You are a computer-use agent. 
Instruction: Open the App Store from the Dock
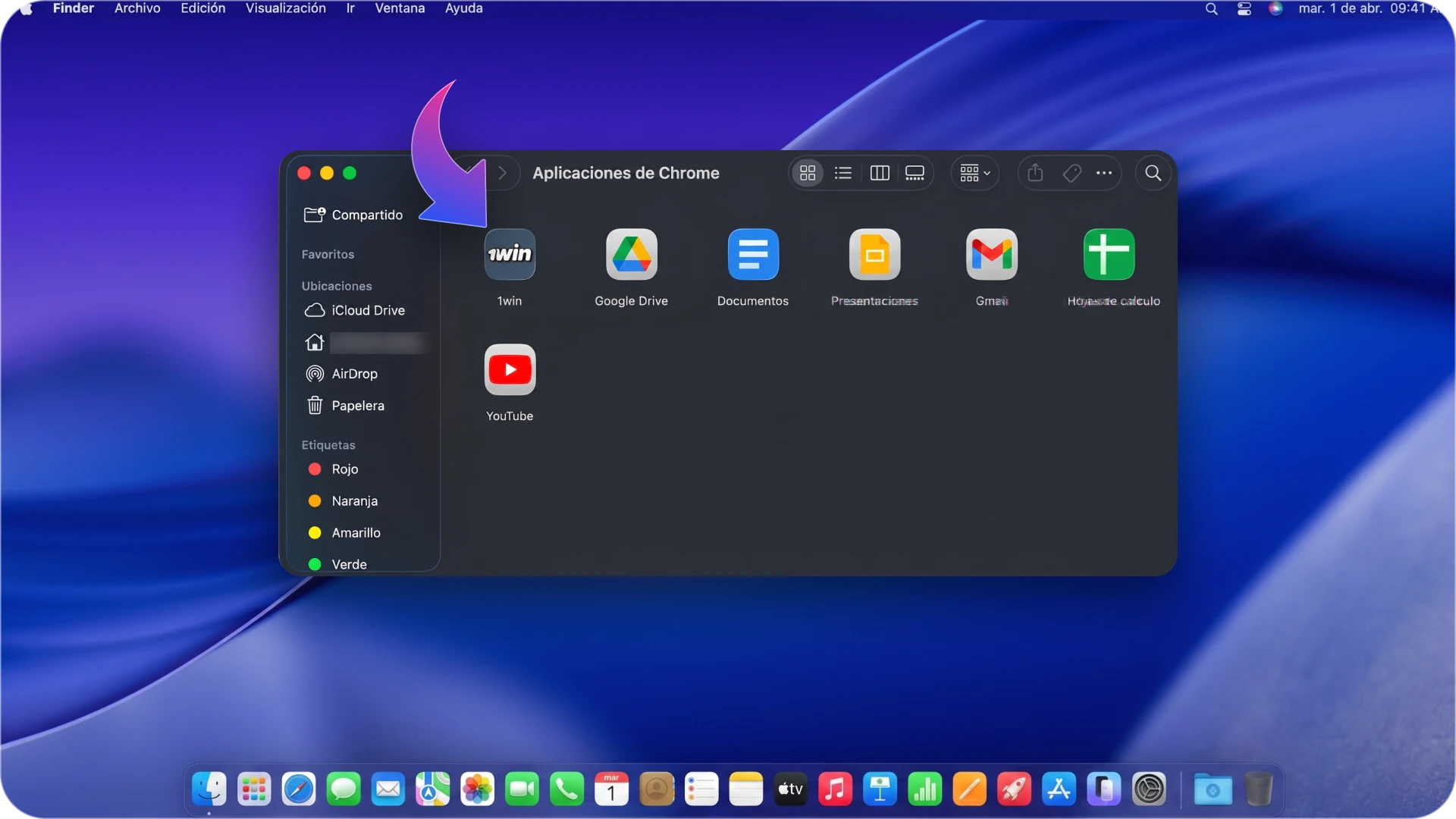click(1059, 789)
